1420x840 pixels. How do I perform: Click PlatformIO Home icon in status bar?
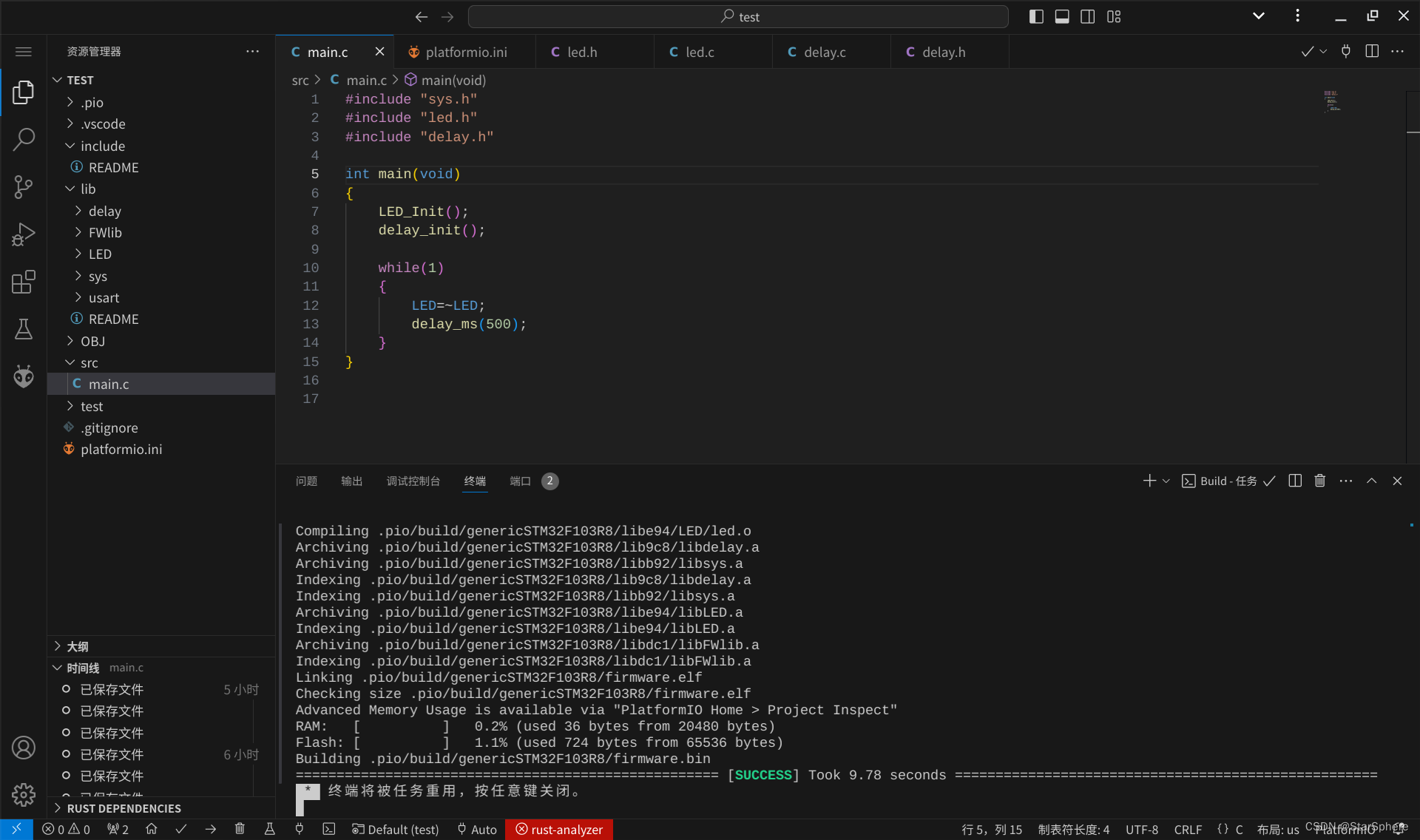point(152,829)
